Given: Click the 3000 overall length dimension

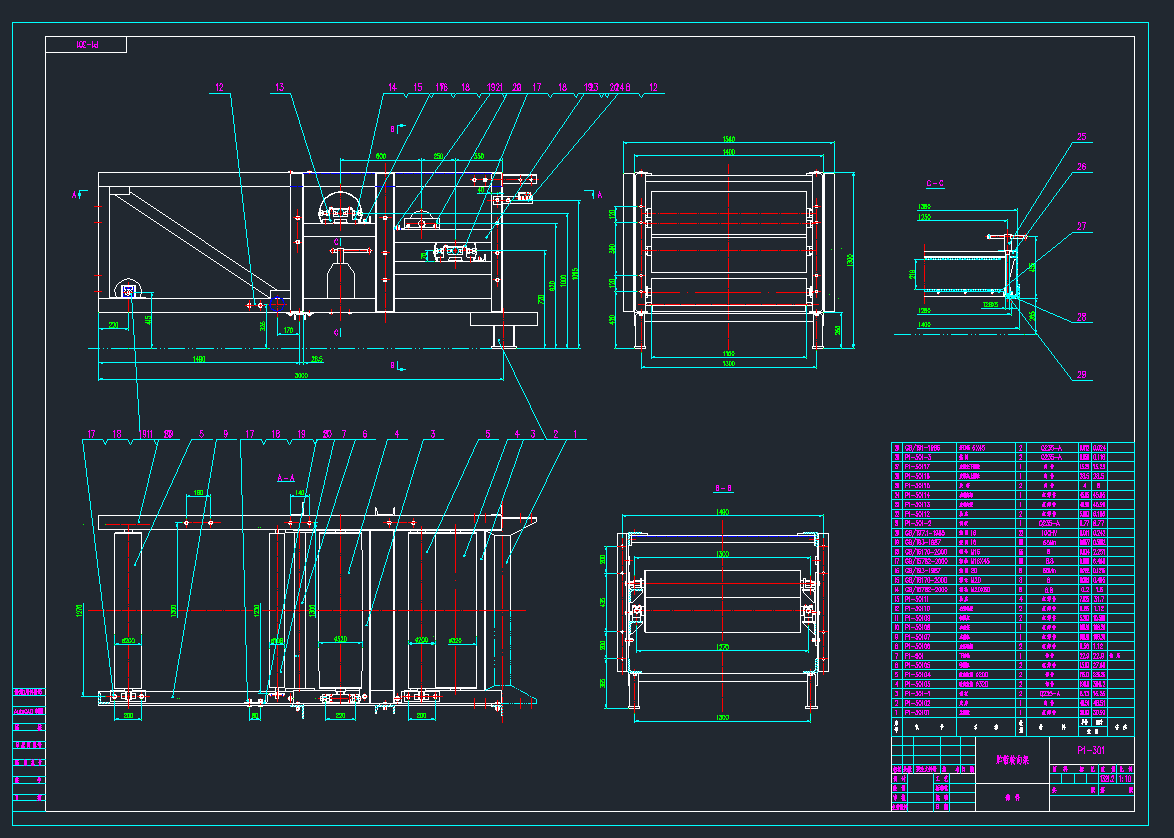Looking at the screenshot, I should (300, 375).
